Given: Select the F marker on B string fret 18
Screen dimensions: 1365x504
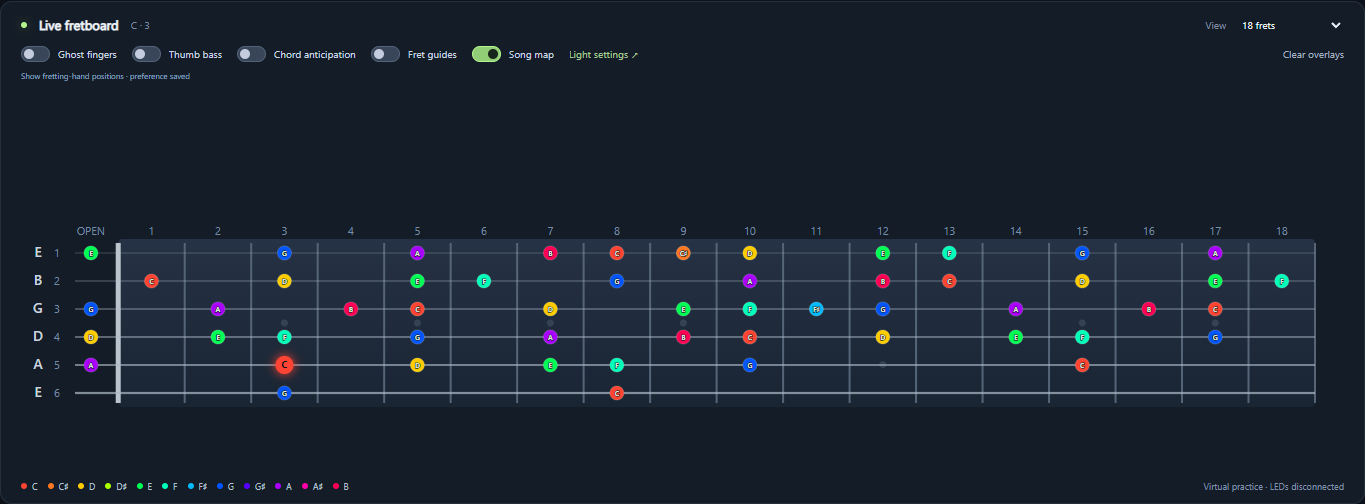Looking at the screenshot, I should (1282, 281).
